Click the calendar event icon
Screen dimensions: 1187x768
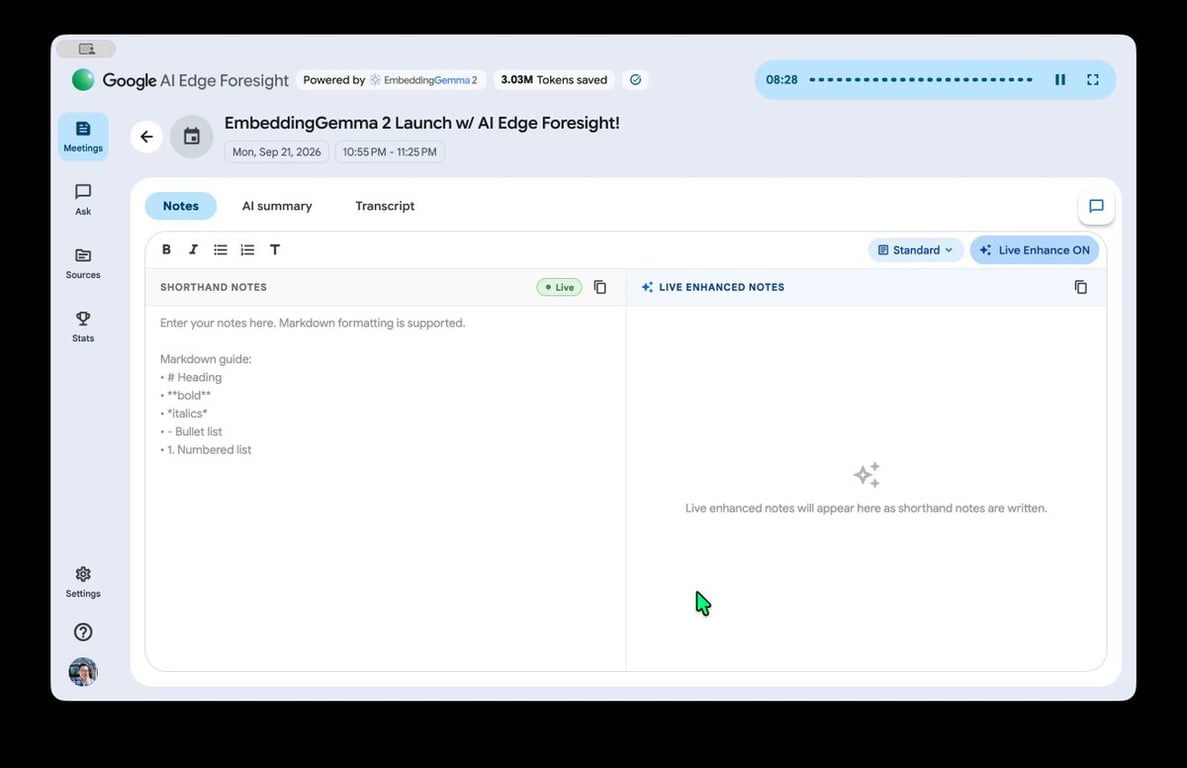[x=192, y=137]
